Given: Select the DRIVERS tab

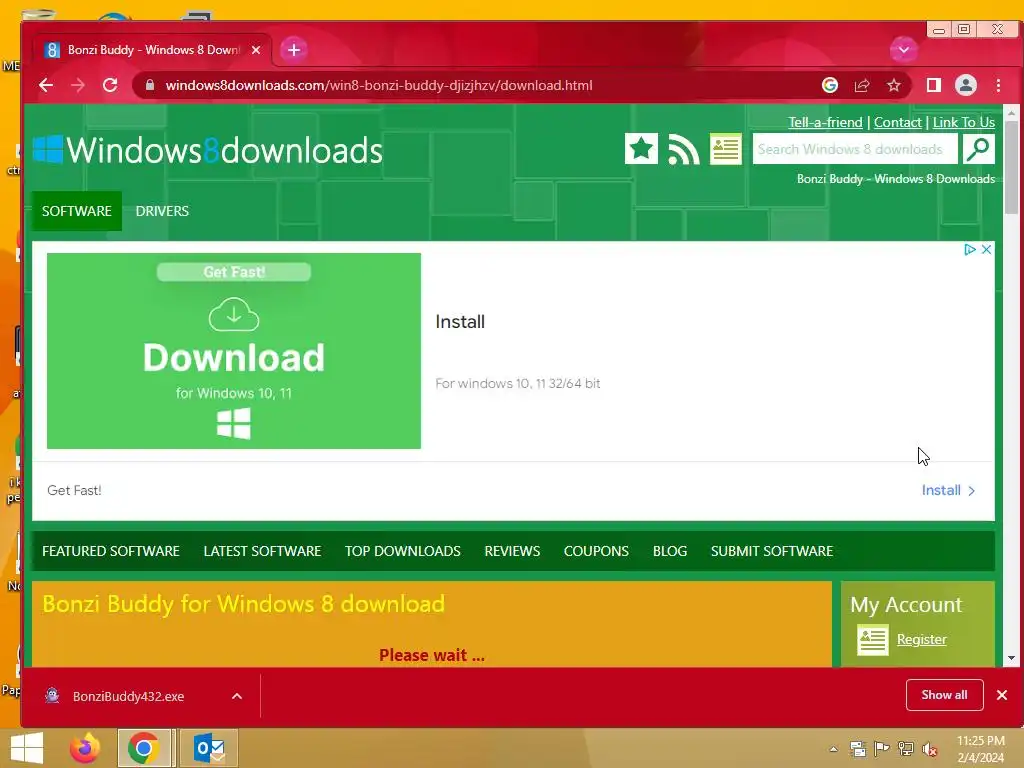Looking at the screenshot, I should point(162,211).
